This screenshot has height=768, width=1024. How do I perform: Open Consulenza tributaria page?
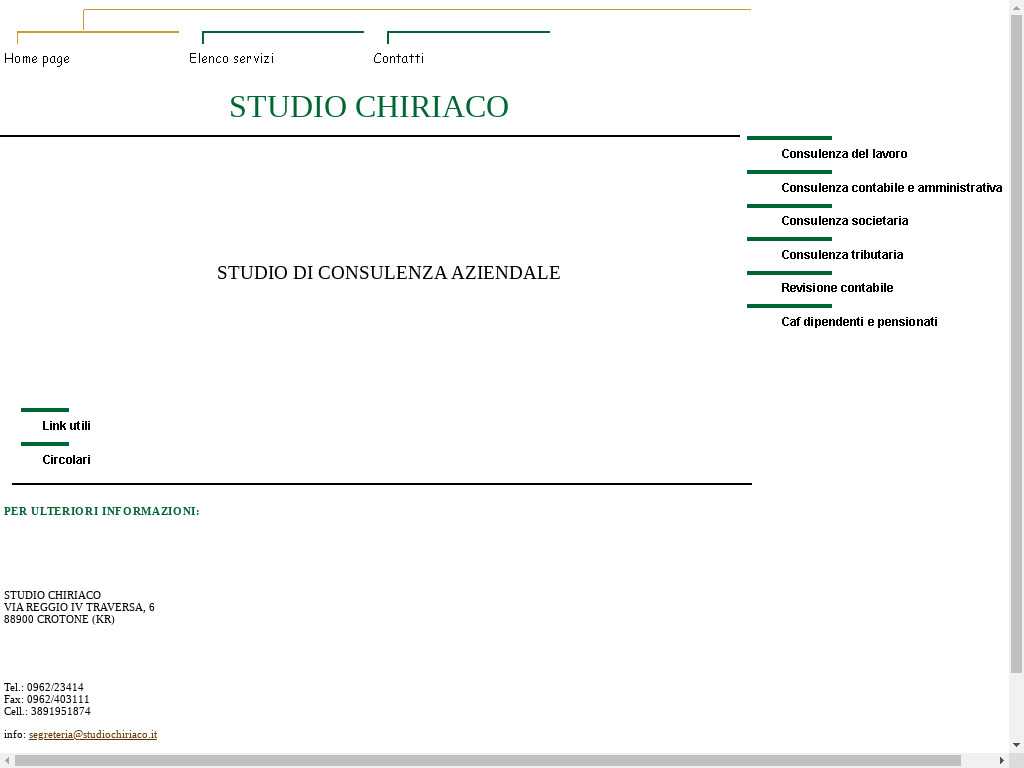[842, 255]
